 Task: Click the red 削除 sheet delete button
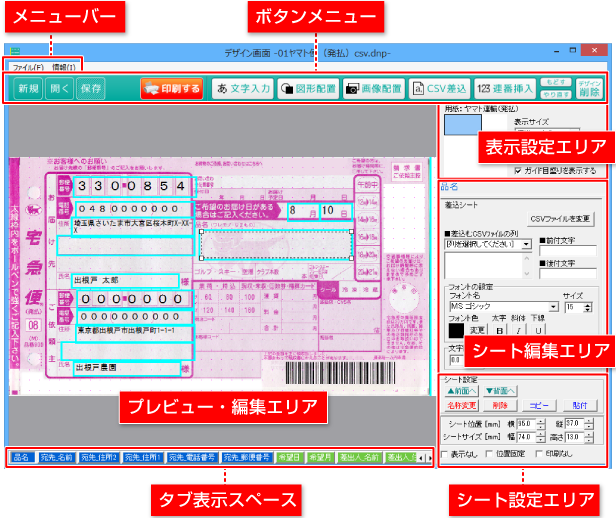pyautogui.click(x=500, y=405)
